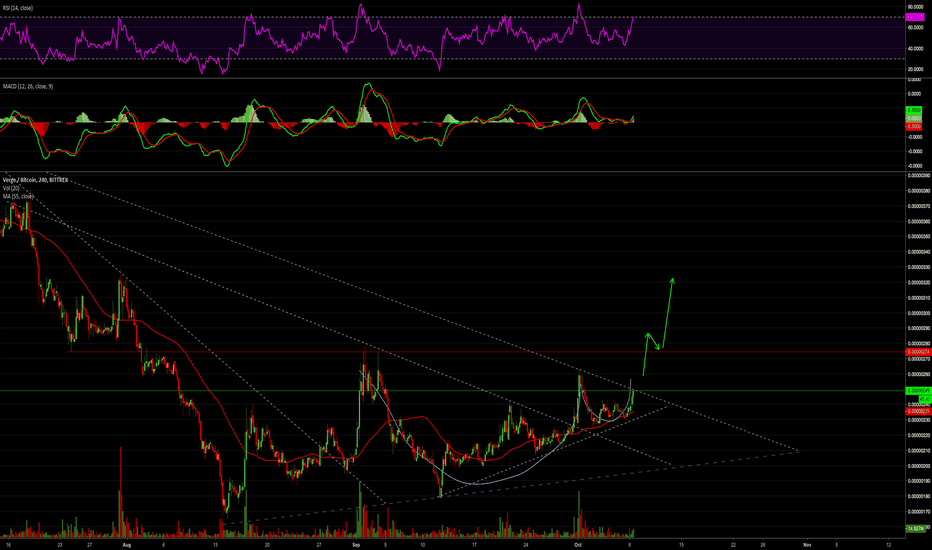Click the green 0.00000249 current price label
Image resolution: width=932 pixels, height=550 pixels.
(x=918, y=391)
